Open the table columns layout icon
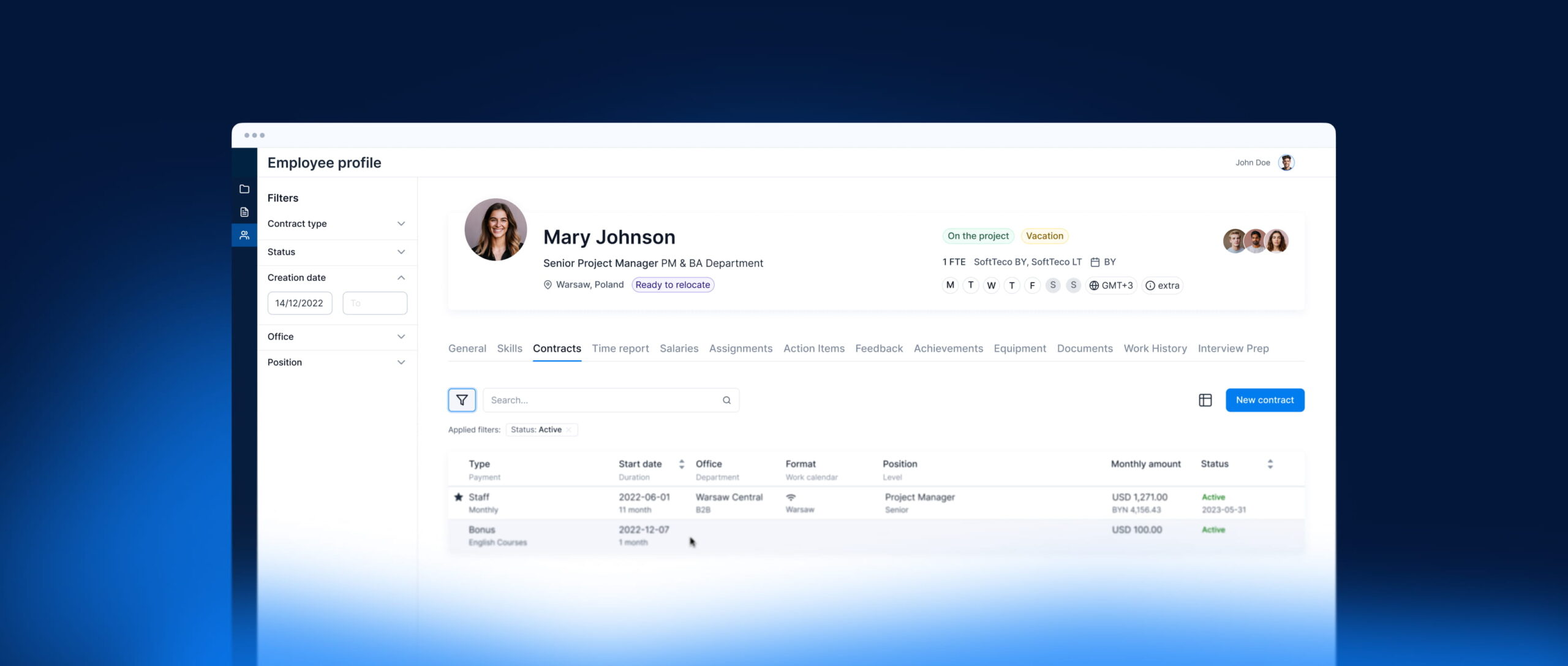This screenshot has height=666, width=1568. (x=1205, y=400)
